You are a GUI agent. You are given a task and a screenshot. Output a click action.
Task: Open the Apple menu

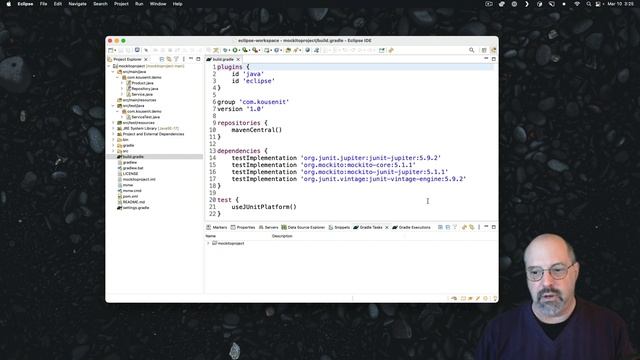click(9, 4)
